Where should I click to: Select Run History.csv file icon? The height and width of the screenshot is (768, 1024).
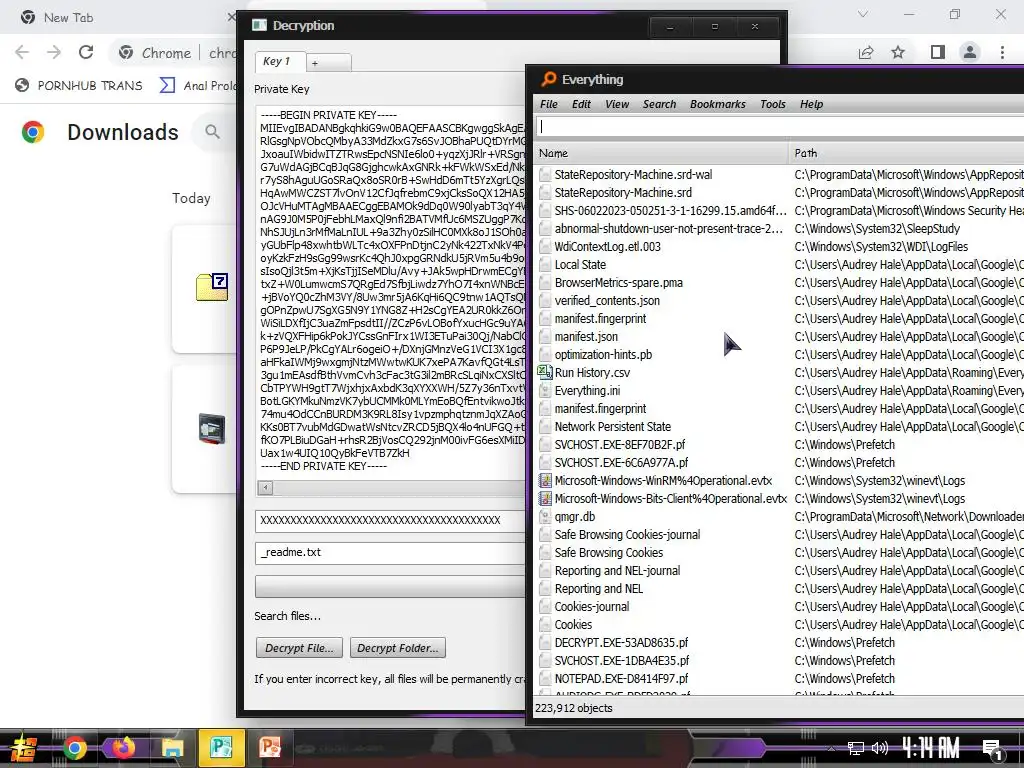point(545,372)
